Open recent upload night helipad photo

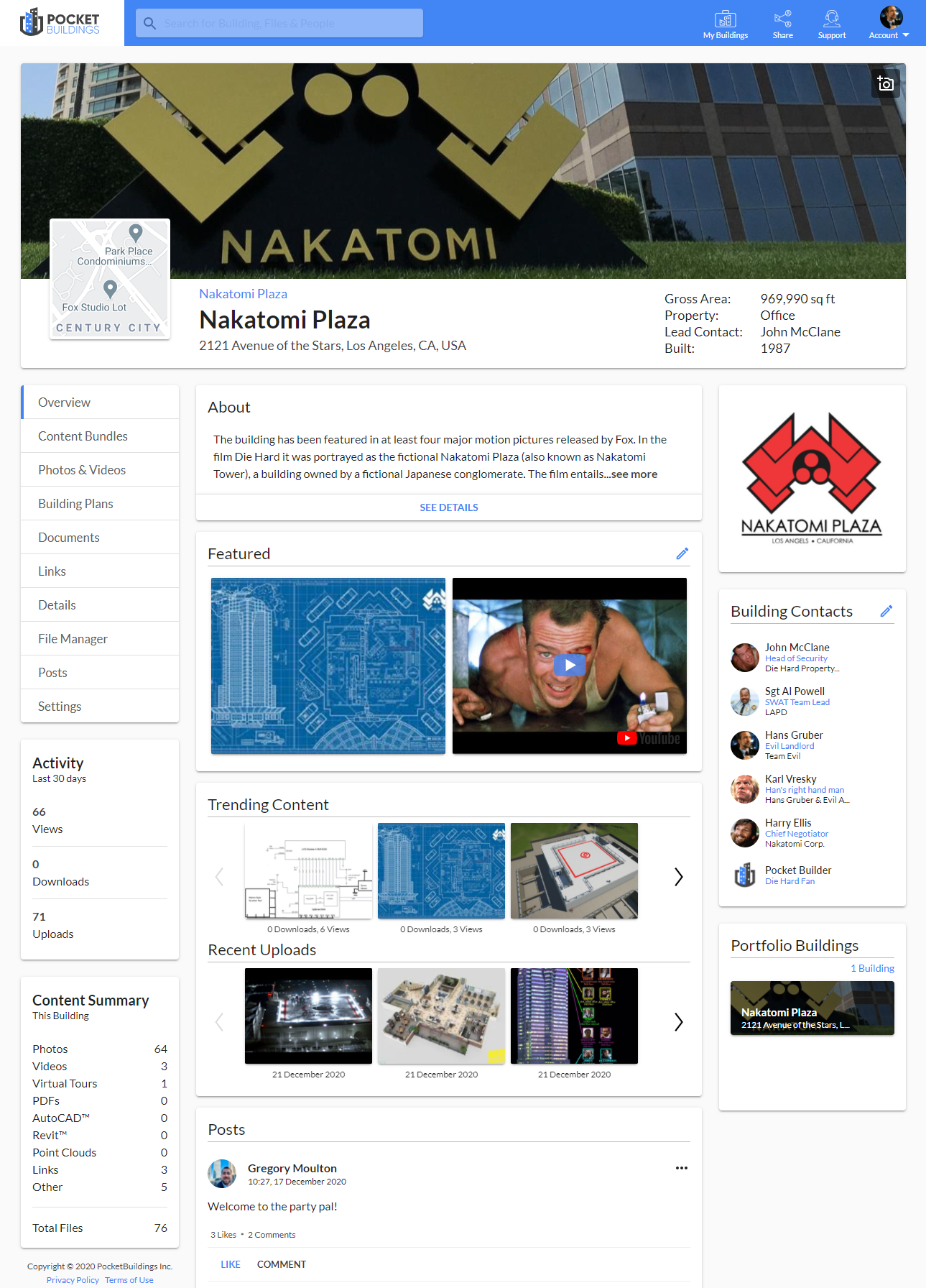(308, 1016)
